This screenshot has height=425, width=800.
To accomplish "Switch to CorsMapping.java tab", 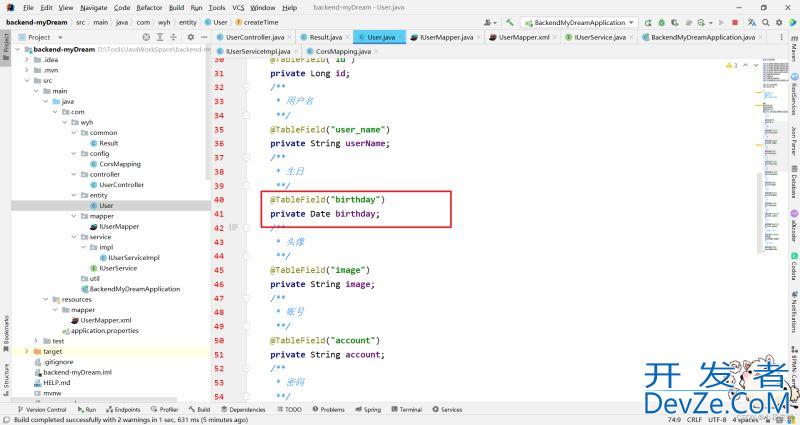I will 340,52.
